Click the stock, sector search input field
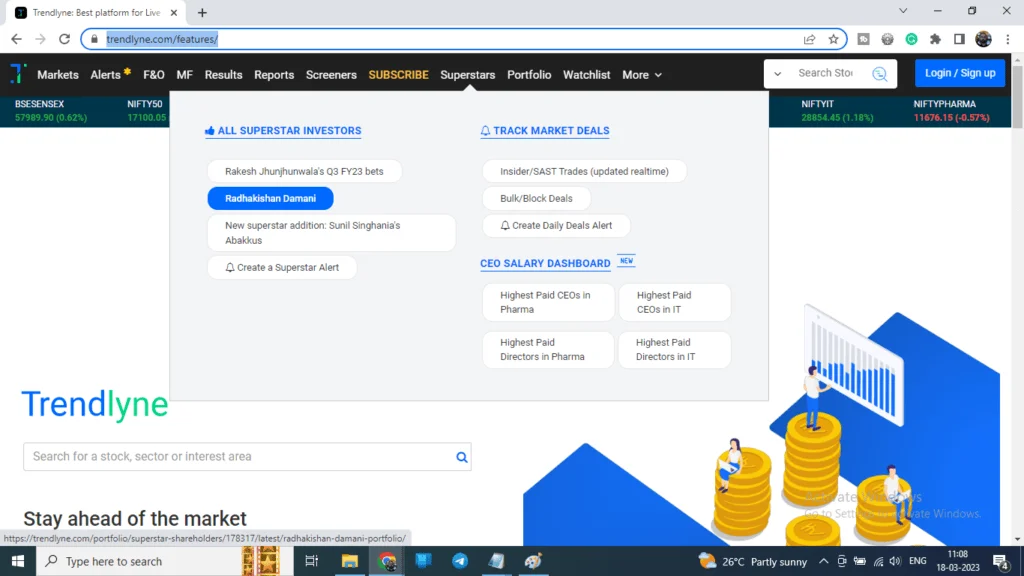 238,457
